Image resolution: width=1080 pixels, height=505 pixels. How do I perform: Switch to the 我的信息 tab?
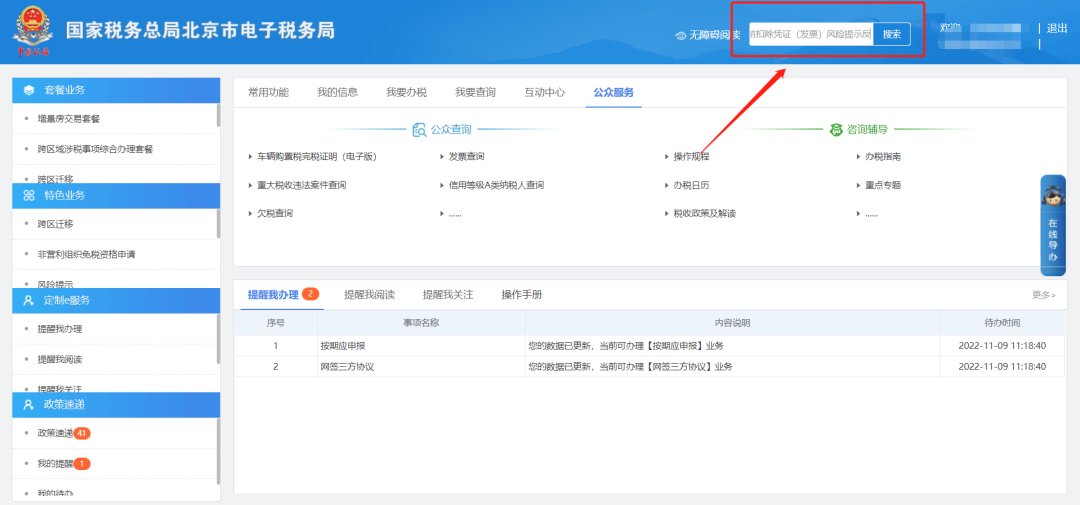pyautogui.click(x=338, y=92)
